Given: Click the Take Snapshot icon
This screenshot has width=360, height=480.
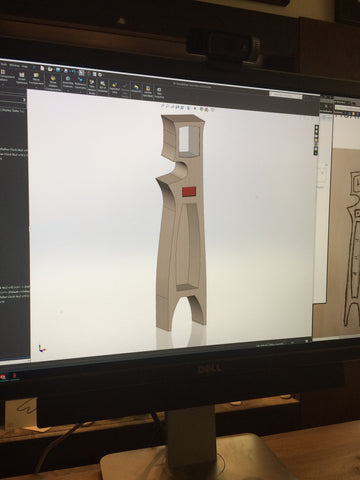Looking at the screenshot, I should pyautogui.click(x=159, y=92).
